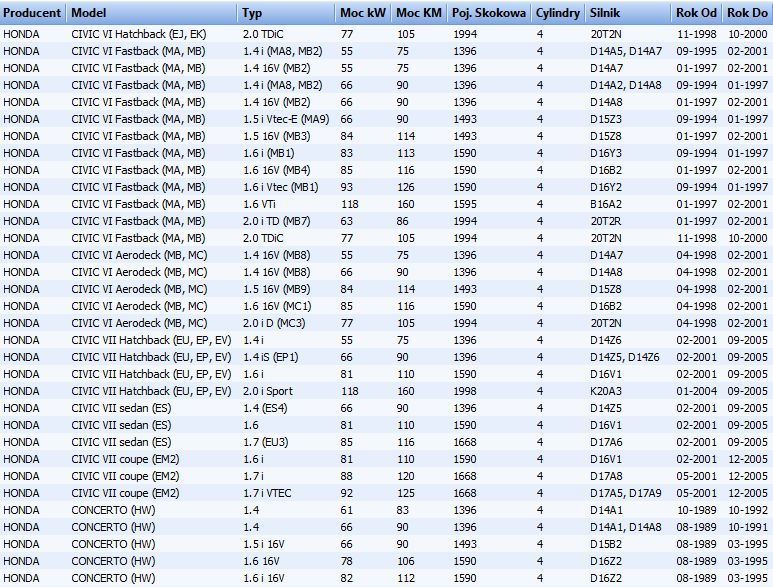
Task: Select type cell 2.0 i D (MC3)
Action: (x=274, y=323)
